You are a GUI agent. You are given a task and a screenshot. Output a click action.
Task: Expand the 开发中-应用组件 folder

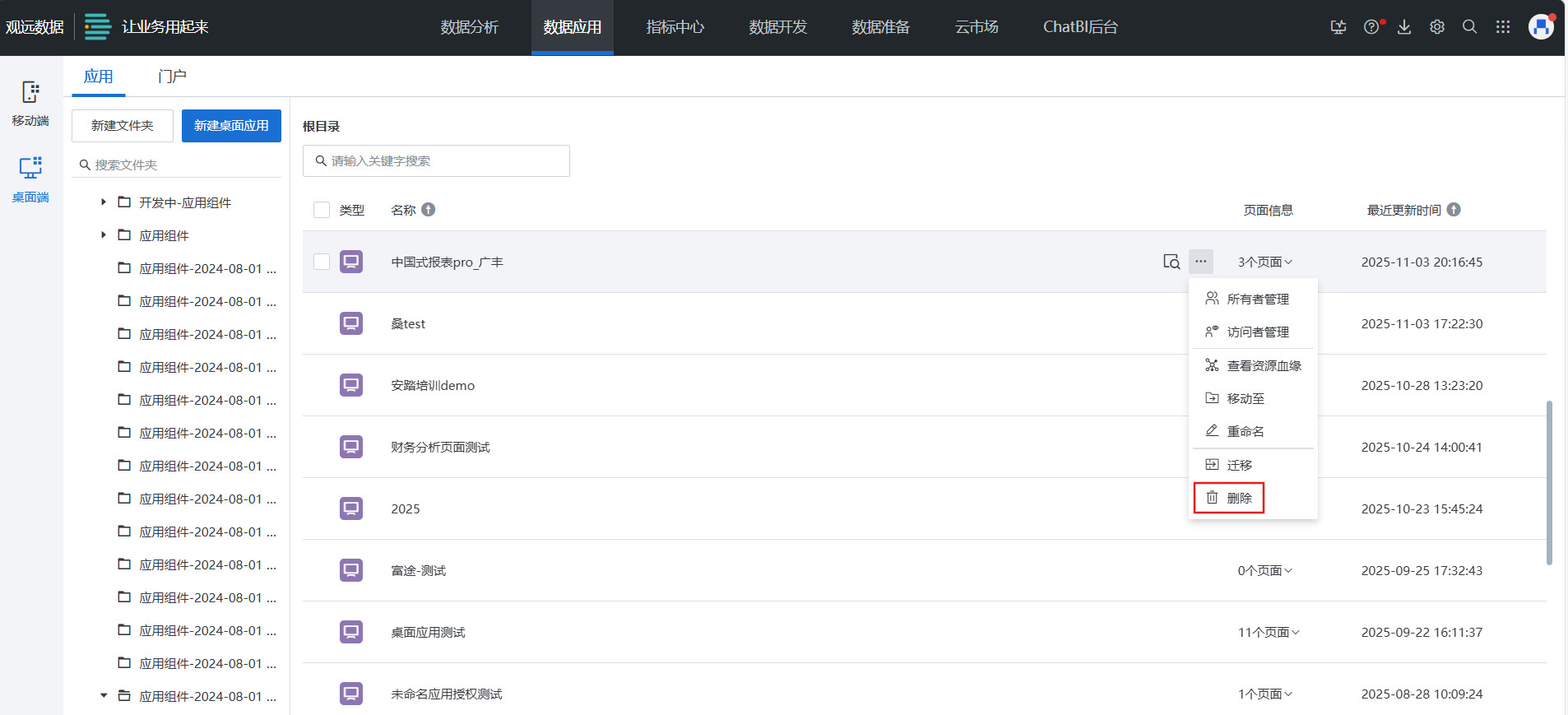tap(104, 202)
